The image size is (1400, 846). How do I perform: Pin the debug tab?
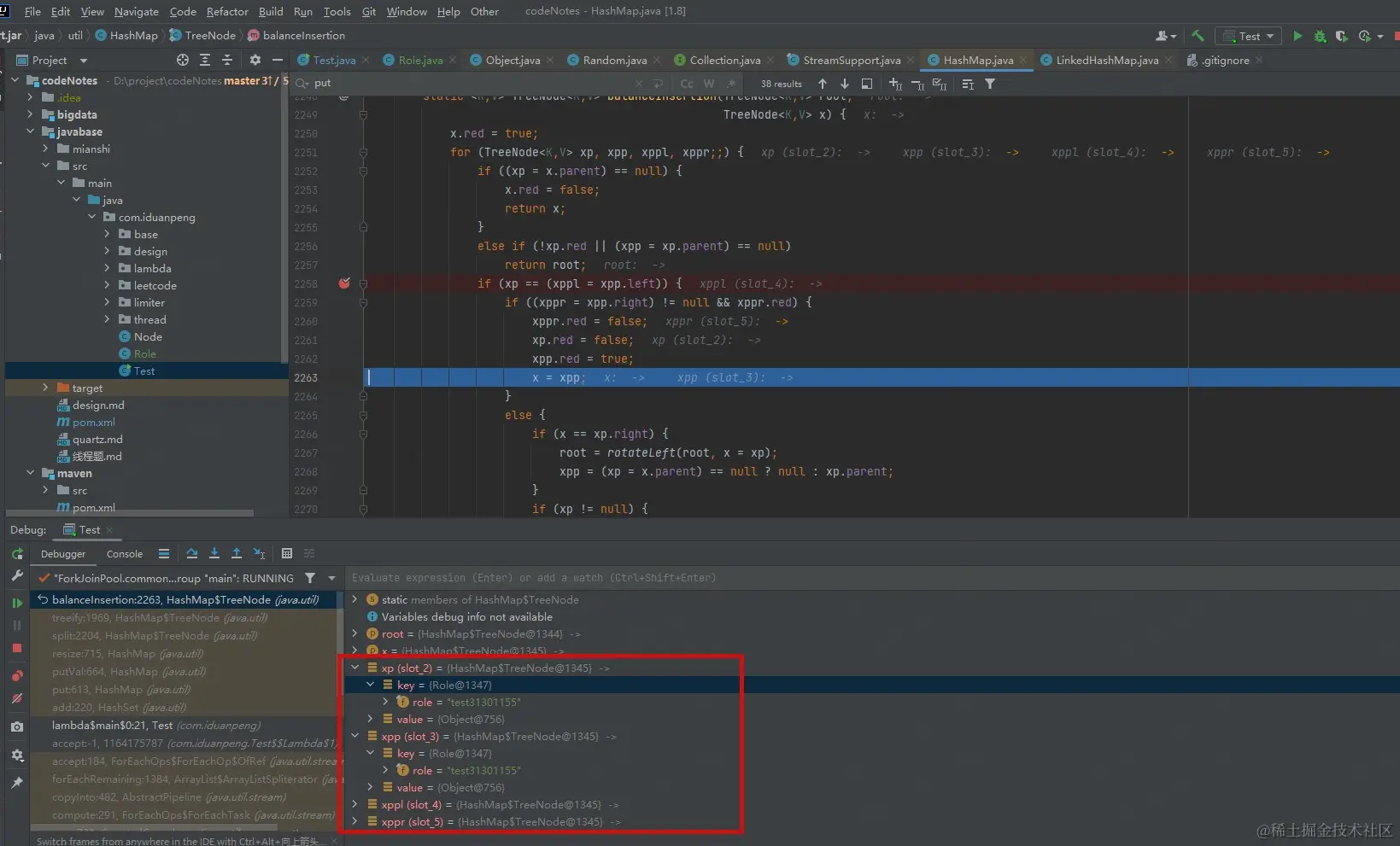click(17, 783)
